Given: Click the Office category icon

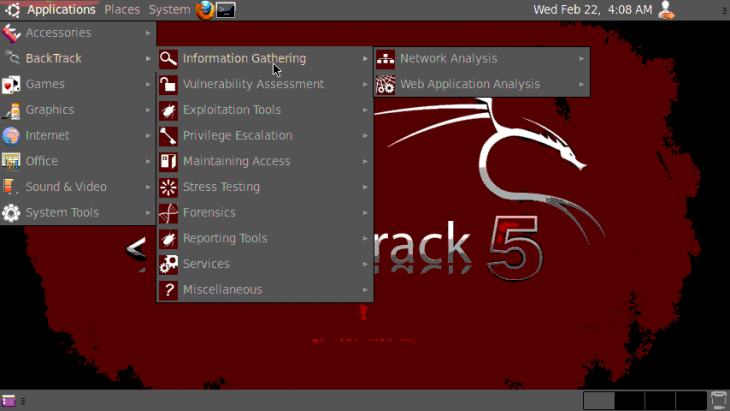Looking at the screenshot, I should tap(11, 161).
